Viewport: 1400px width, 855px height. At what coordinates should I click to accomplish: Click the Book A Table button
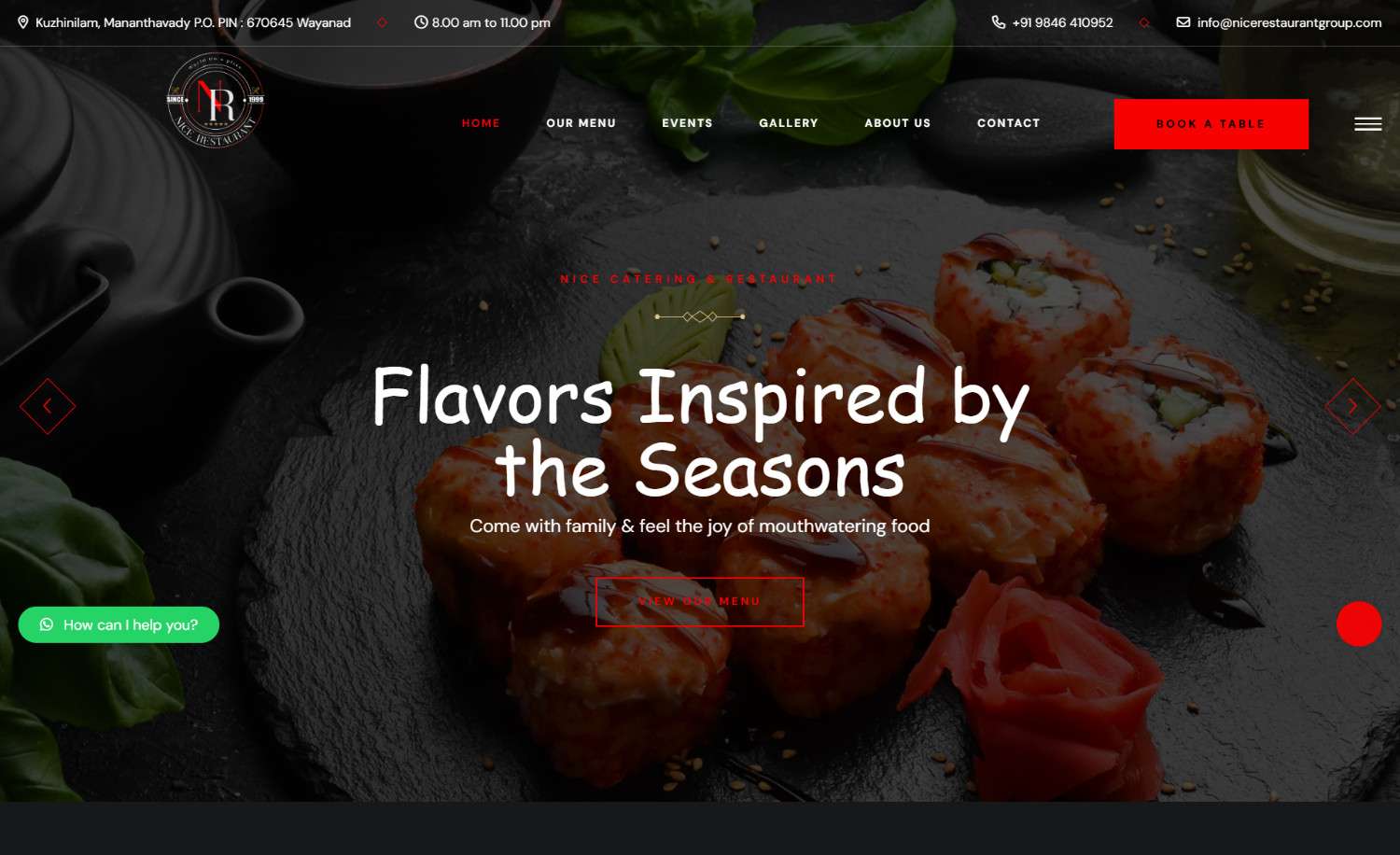point(1211,124)
